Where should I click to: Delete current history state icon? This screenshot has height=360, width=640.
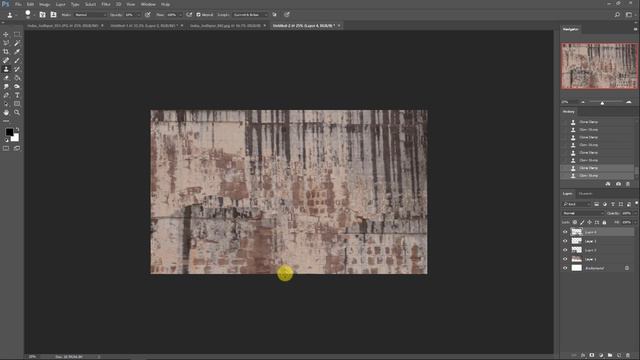(628, 184)
